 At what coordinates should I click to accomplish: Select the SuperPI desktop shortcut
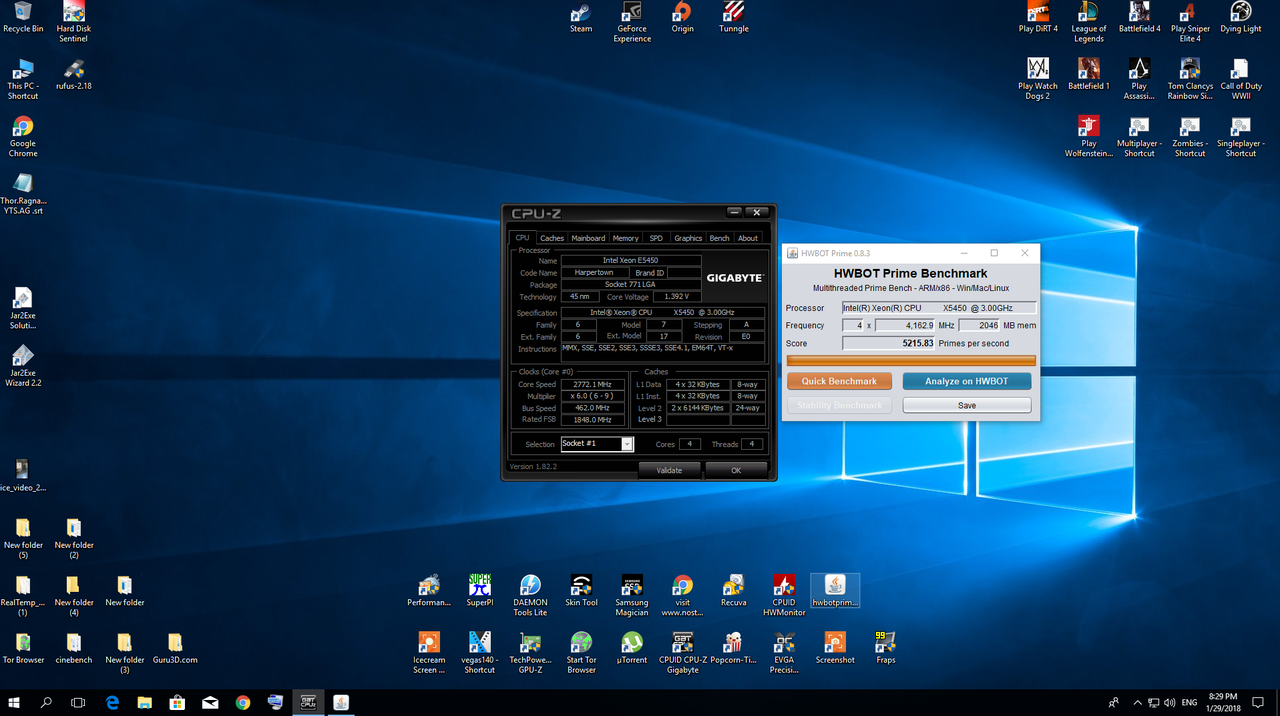(480, 591)
